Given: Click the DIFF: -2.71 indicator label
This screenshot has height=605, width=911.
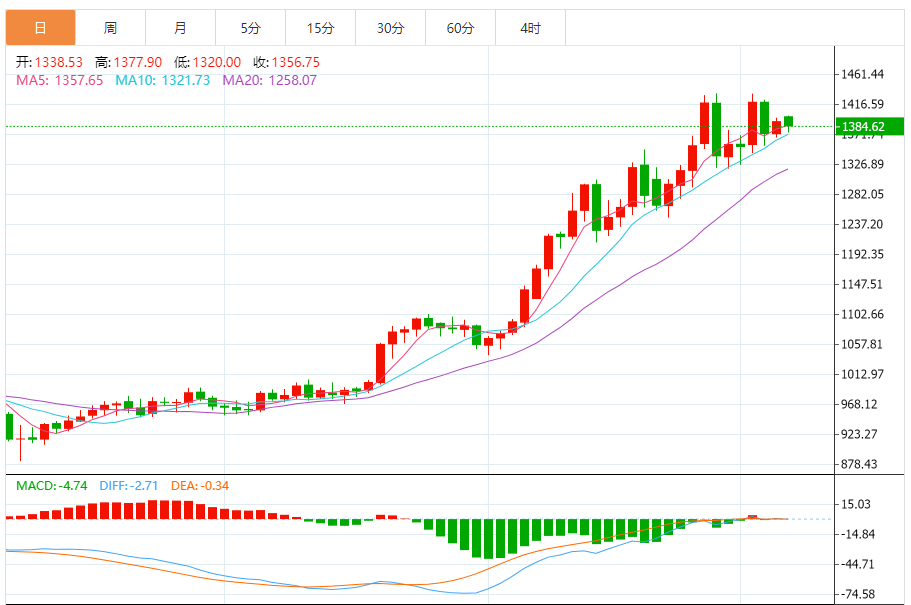Looking at the screenshot, I should coord(128,486).
